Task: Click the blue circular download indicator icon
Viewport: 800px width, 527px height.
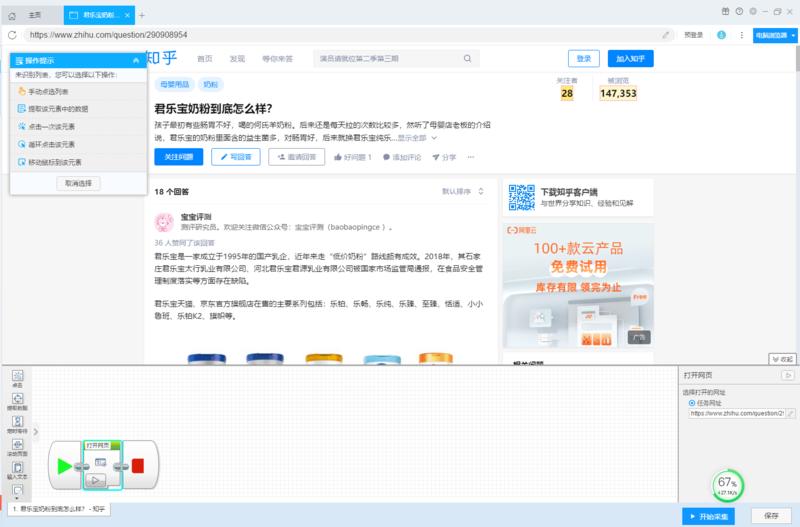Action: click(x=721, y=35)
